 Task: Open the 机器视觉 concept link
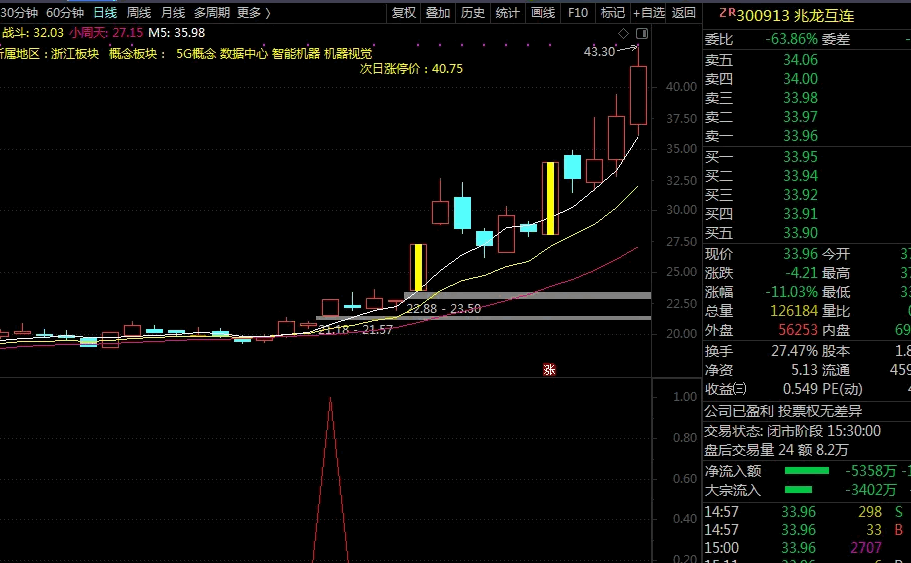point(348,53)
